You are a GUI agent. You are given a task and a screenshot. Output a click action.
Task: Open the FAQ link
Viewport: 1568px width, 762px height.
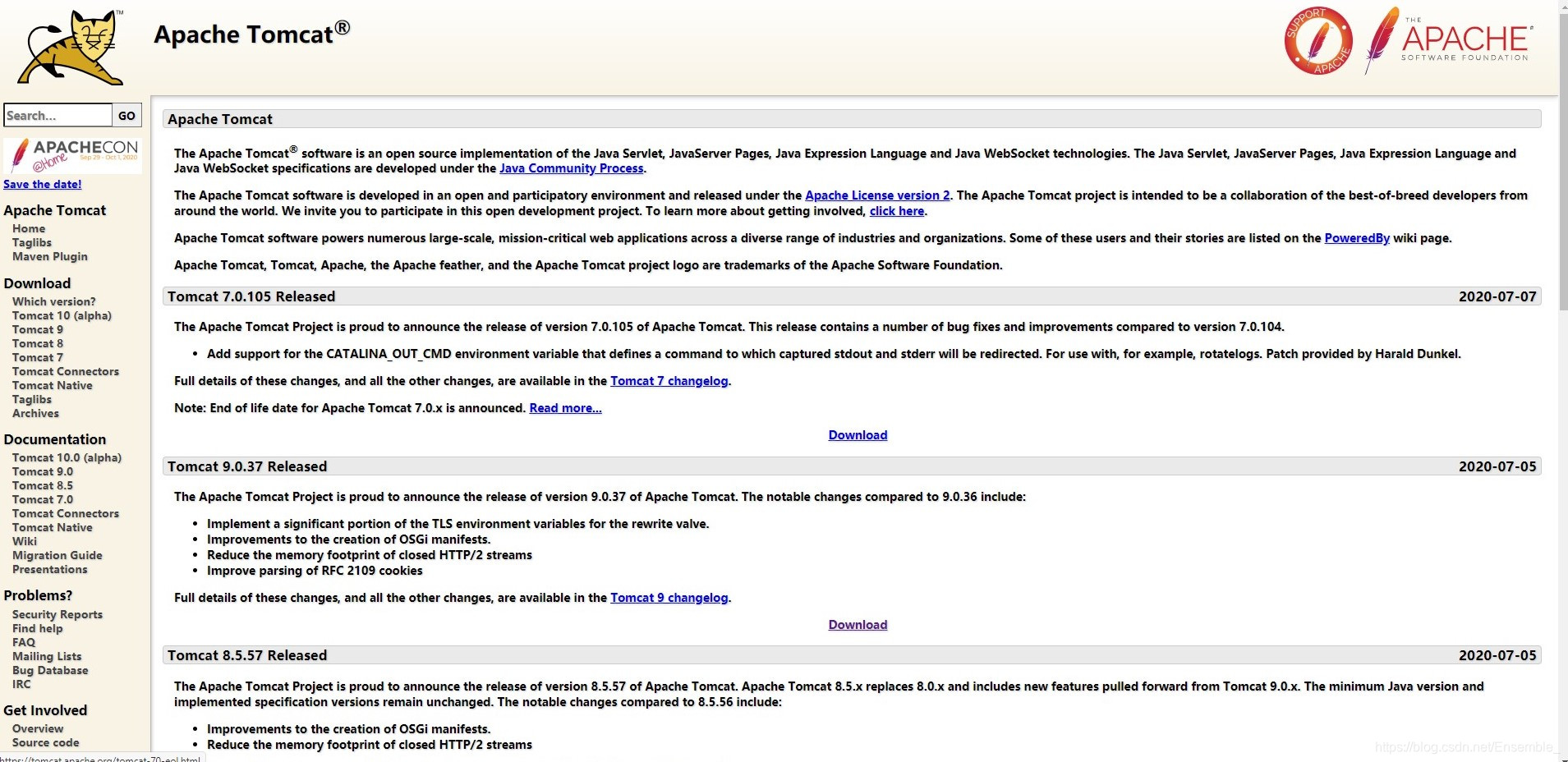[x=24, y=642]
